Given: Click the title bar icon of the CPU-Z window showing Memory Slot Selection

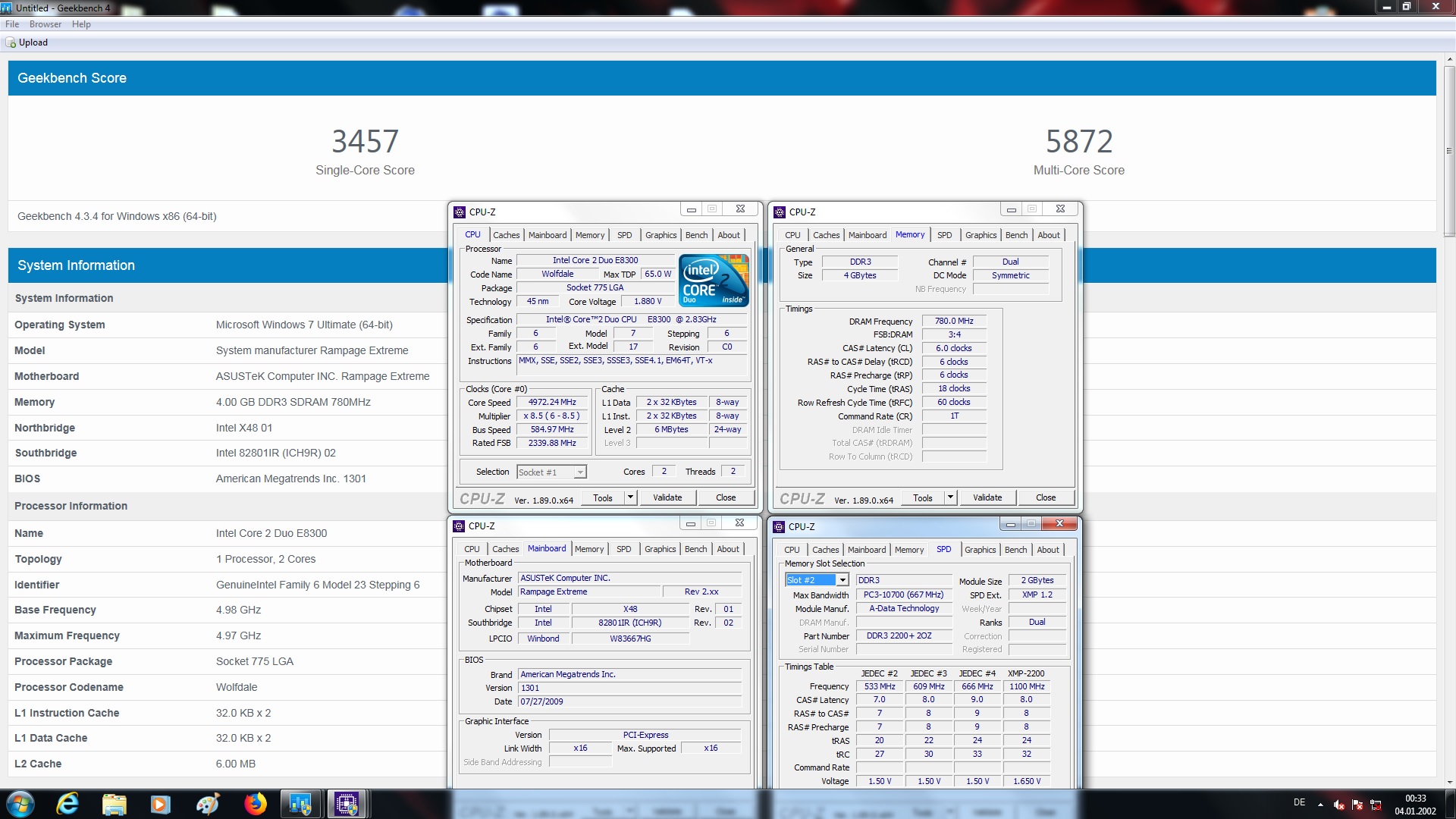Looking at the screenshot, I should [x=778, y=526].
